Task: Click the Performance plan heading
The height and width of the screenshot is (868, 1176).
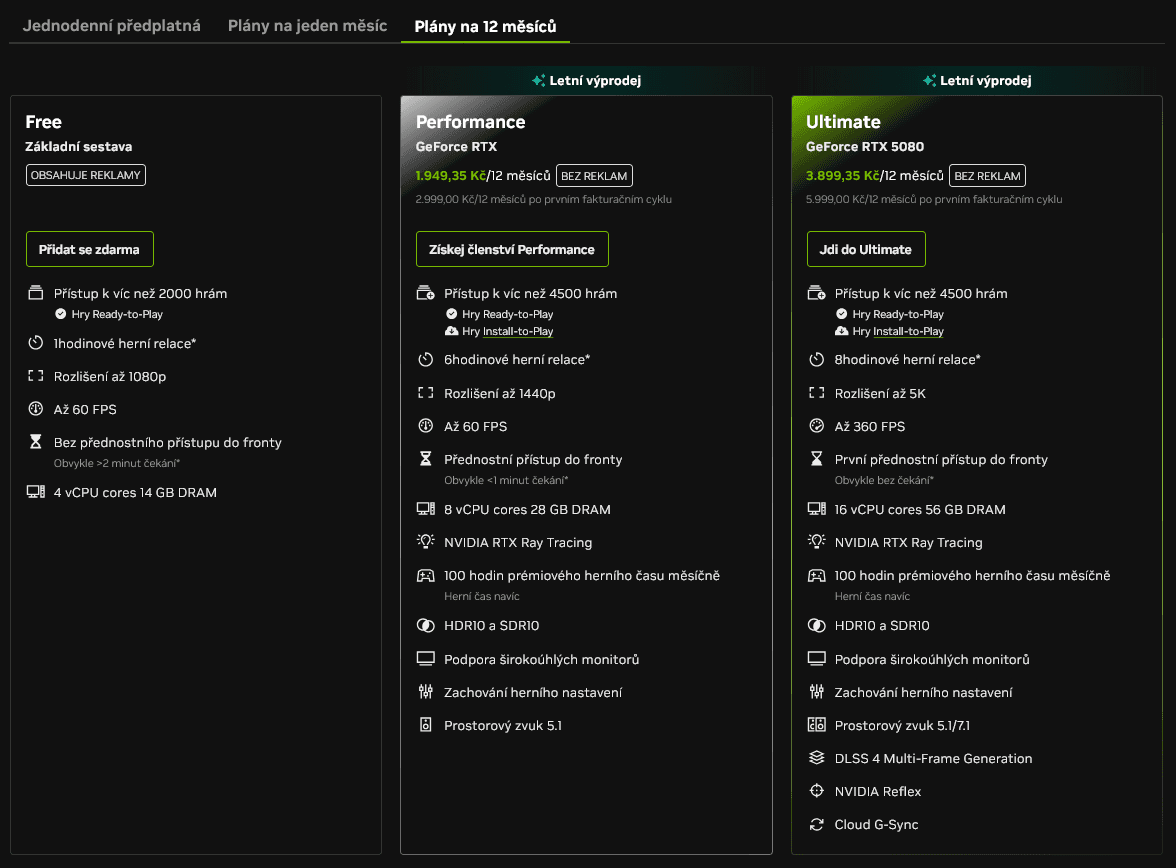Action: [x=470, y=122]
